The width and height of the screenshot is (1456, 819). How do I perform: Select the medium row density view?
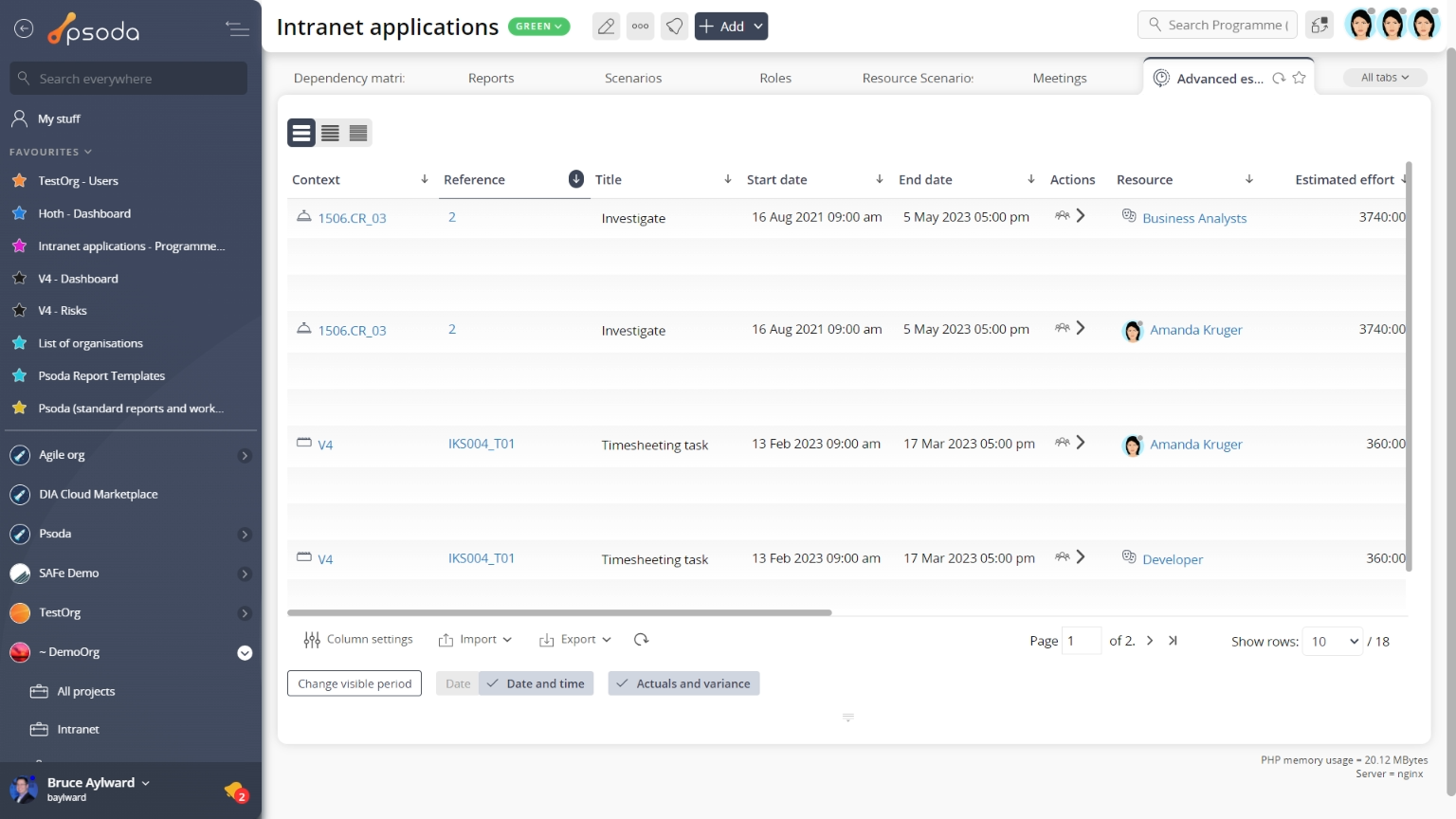coord(330,133)
